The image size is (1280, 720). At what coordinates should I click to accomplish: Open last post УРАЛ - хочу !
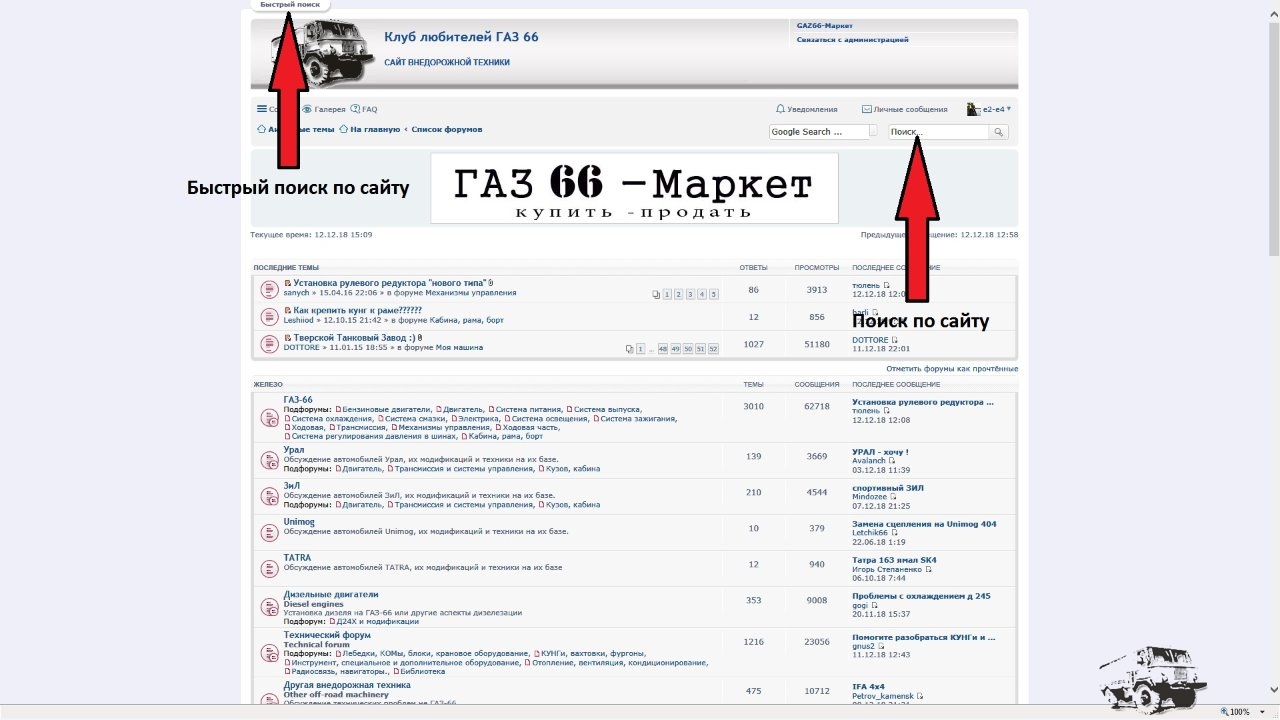(x=880, y=452)
